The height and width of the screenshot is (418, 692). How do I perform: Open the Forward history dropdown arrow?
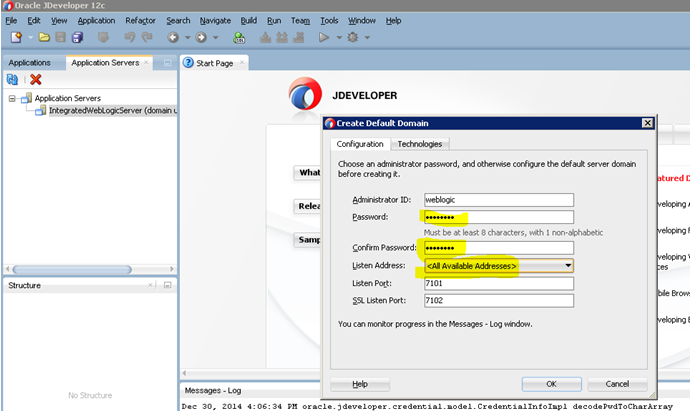[215, 38]
